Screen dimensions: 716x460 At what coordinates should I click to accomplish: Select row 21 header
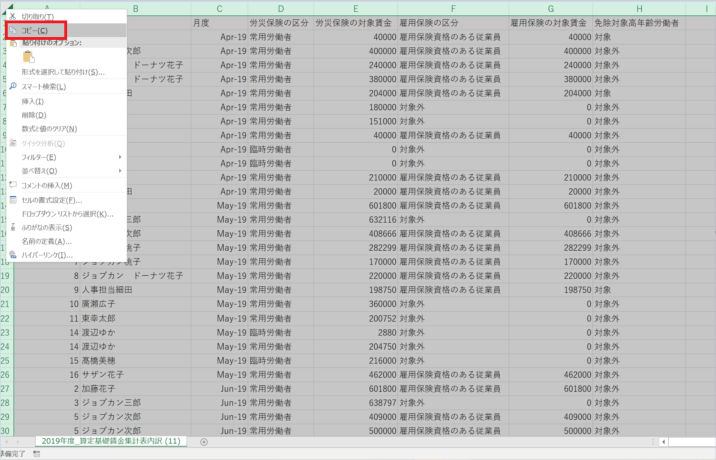[x=5, y=304]
